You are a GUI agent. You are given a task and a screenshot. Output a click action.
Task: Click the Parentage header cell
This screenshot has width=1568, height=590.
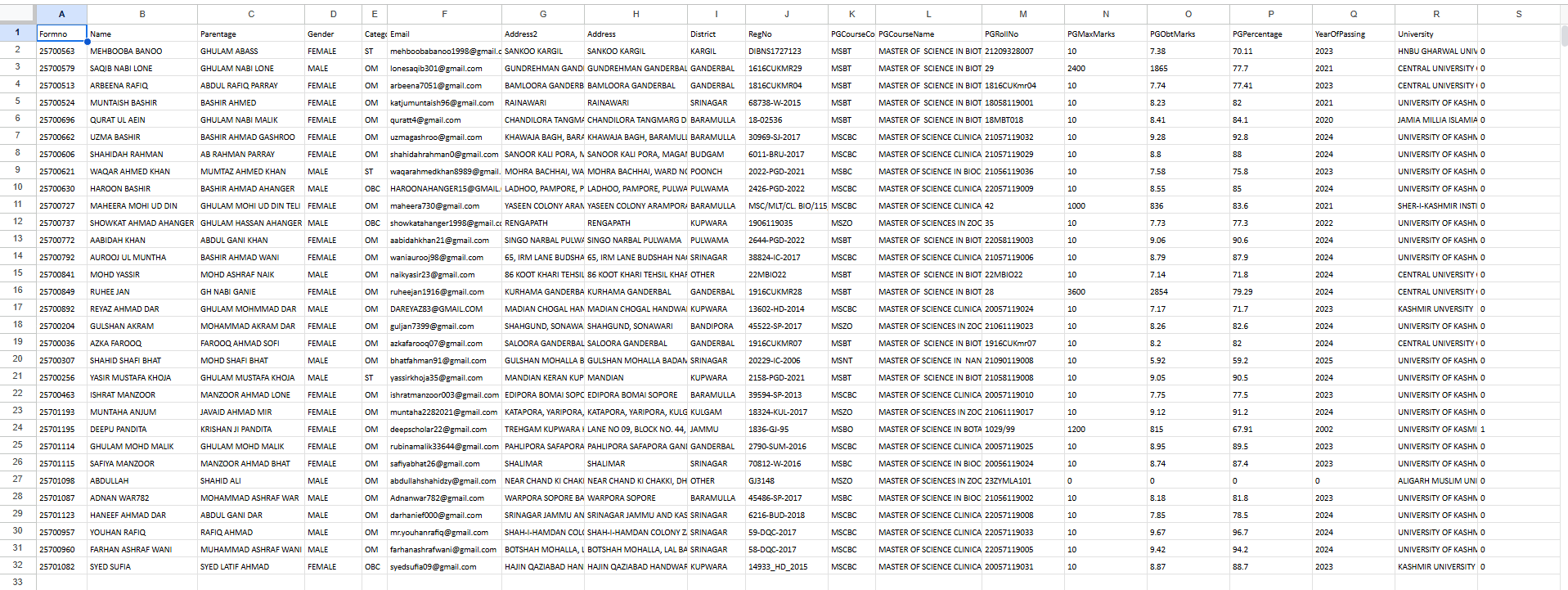tap(250, 34)
